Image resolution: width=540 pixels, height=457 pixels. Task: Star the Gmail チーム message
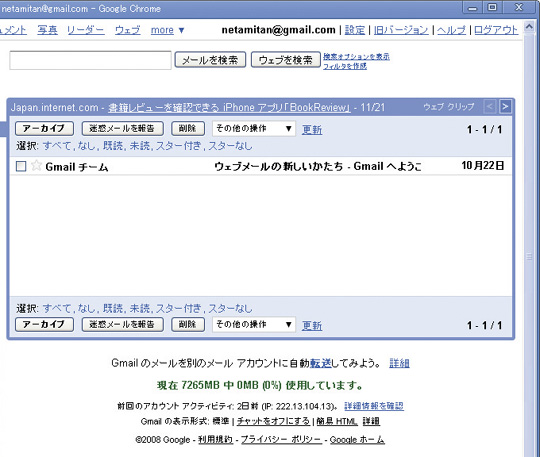(x=36, y=166)
